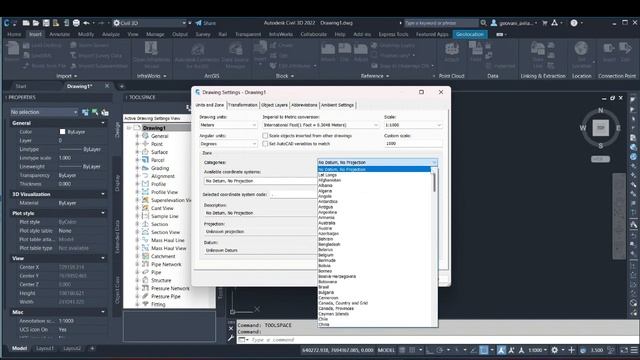This screenshot has height=360, width=640.
Task: Open the Scale 1:1000 dropdown
Action: tap(413, 125)
